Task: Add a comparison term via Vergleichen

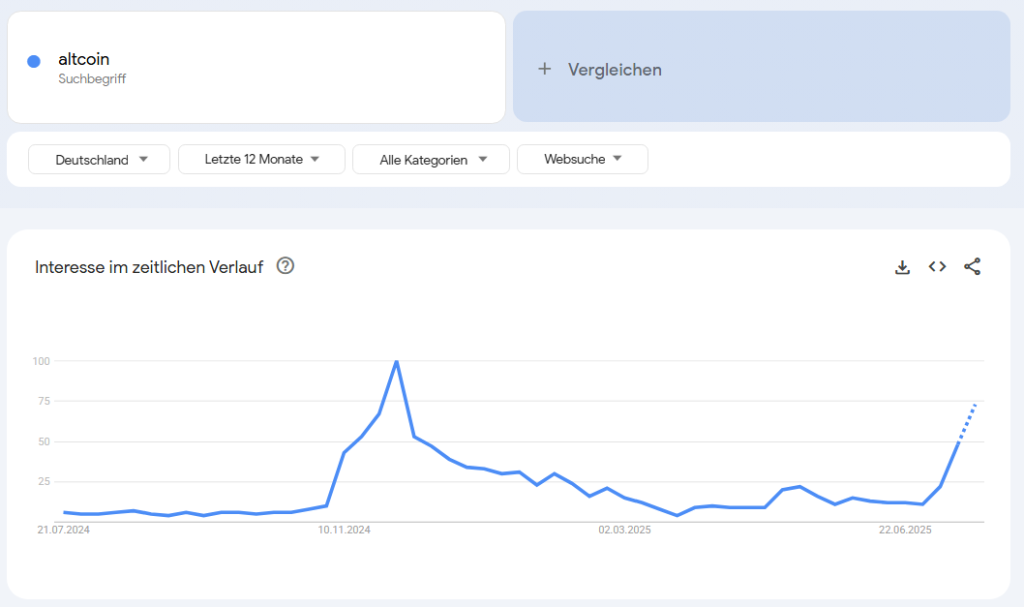Action: [761, 67]
